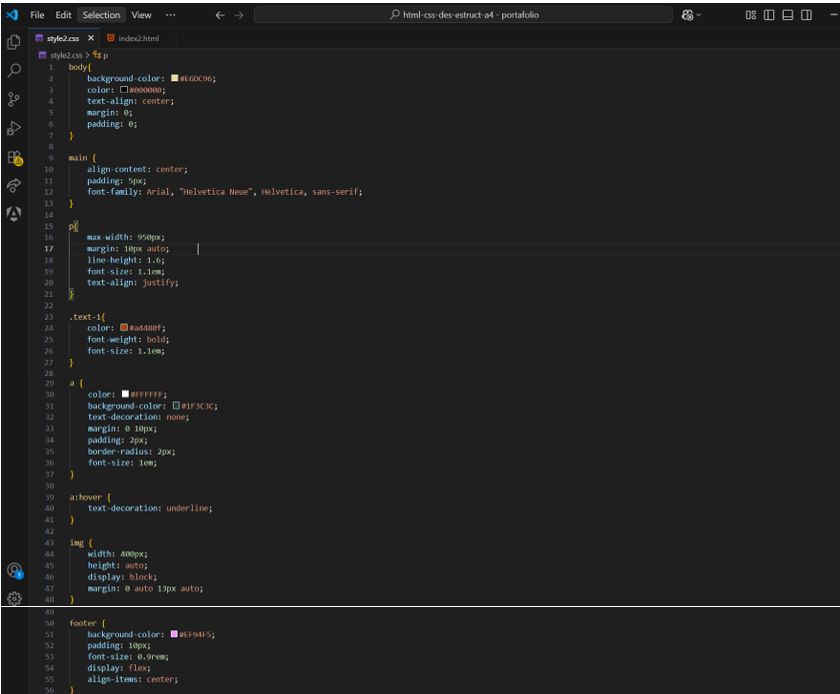Open the File menu
This screenshot has width=840, height=694.
pos(37,15)
